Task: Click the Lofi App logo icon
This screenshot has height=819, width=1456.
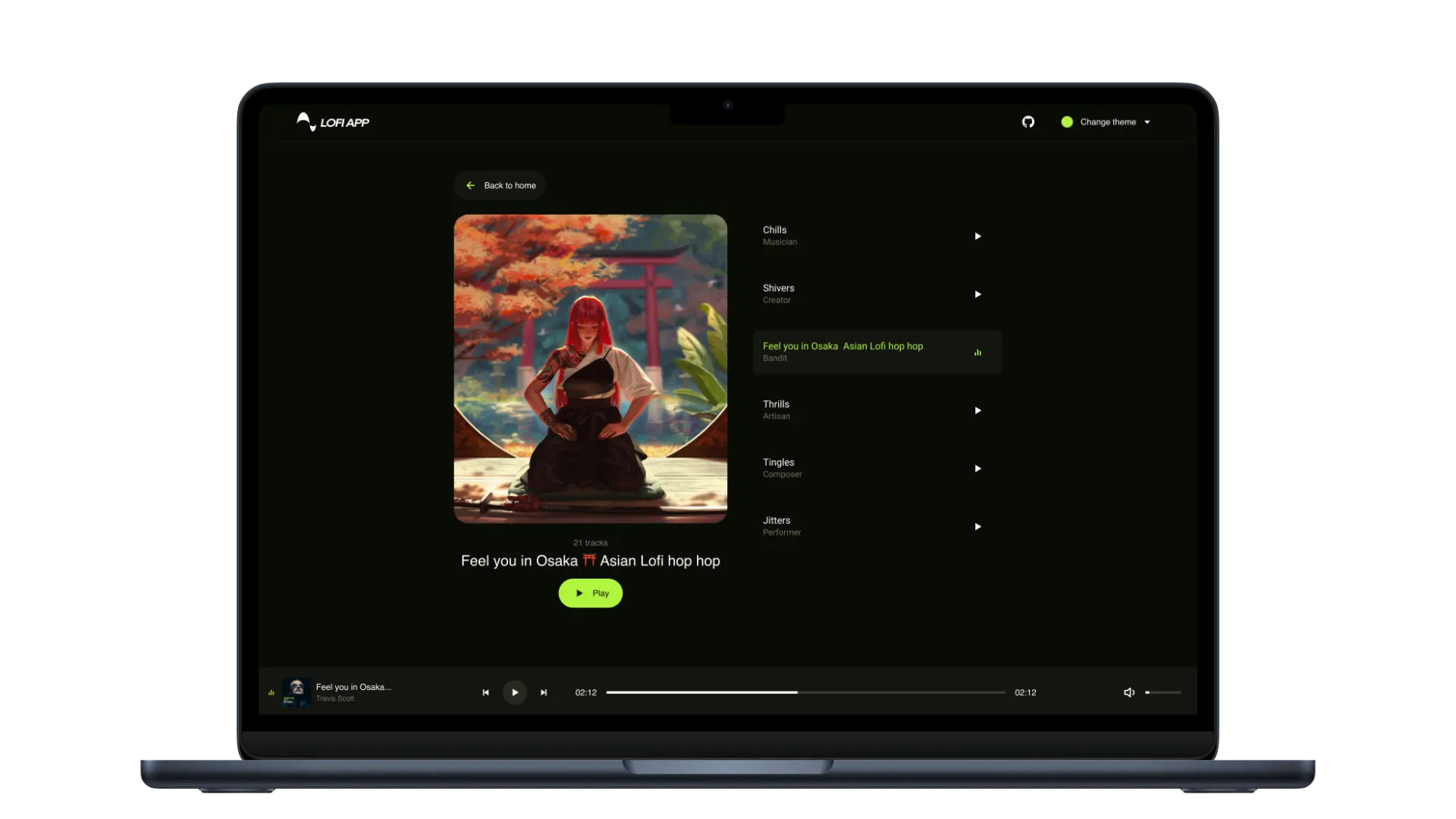Action: pos(306,121)
